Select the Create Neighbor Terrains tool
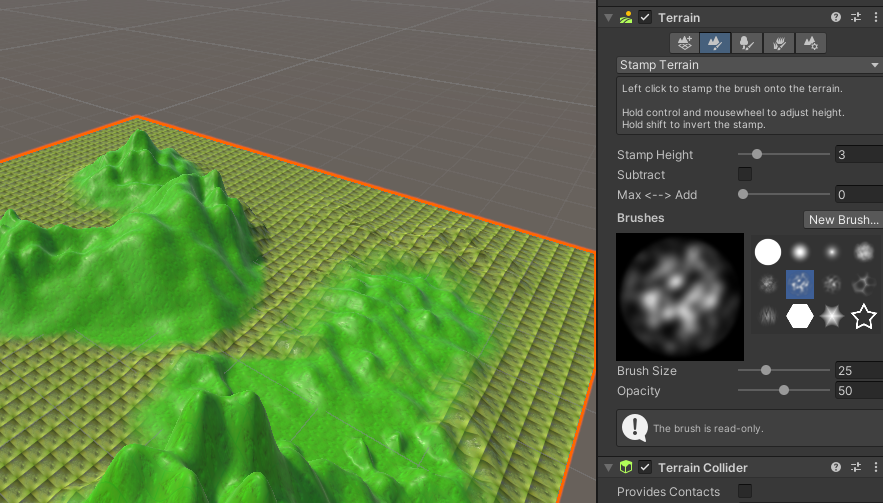Viewport: 883px width, 503px height. tap(684, 43)
